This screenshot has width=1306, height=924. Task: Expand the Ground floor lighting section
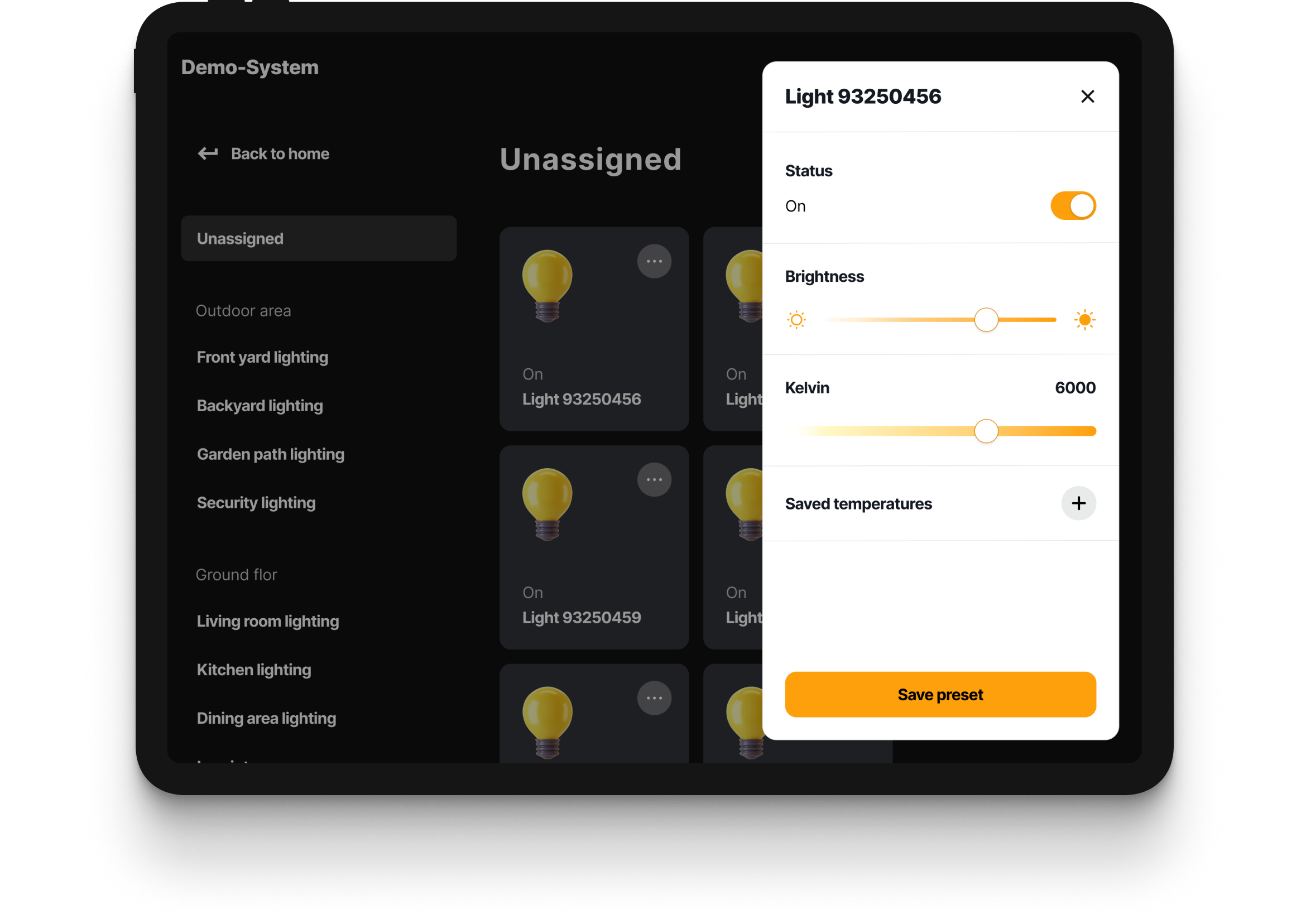pos(237,574)
